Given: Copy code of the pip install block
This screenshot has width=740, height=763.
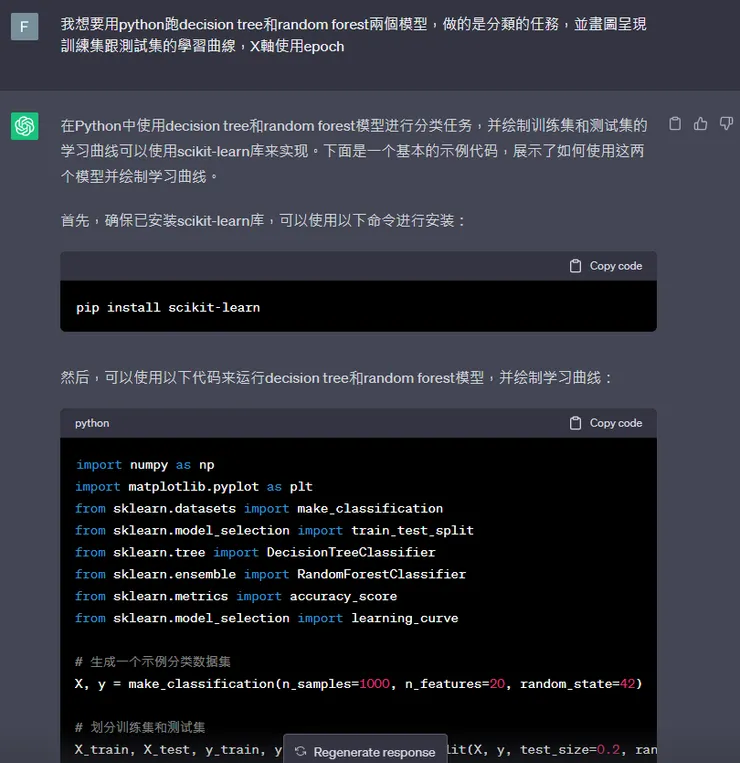Looking at the screenshot, I should point(606,266).
